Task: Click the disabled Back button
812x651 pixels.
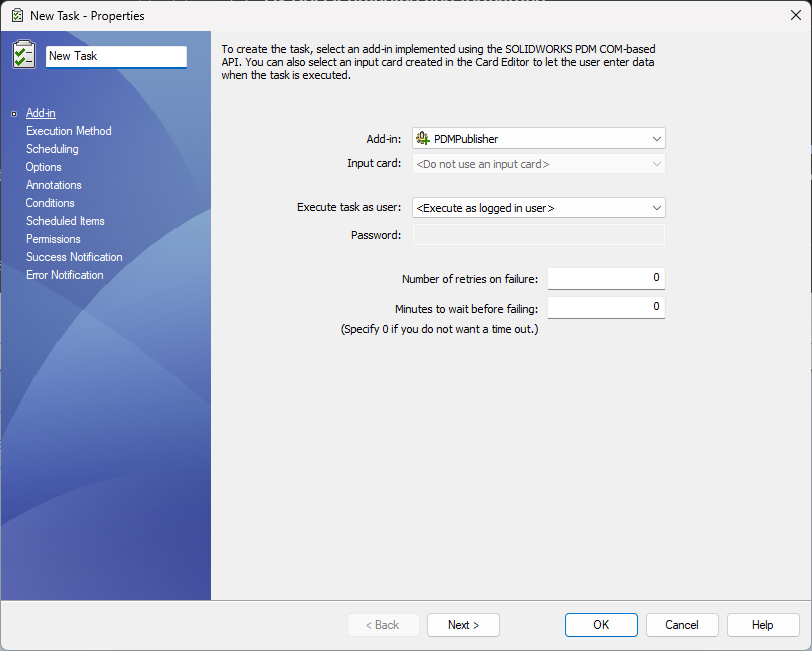Action: (x=383, y=625)
